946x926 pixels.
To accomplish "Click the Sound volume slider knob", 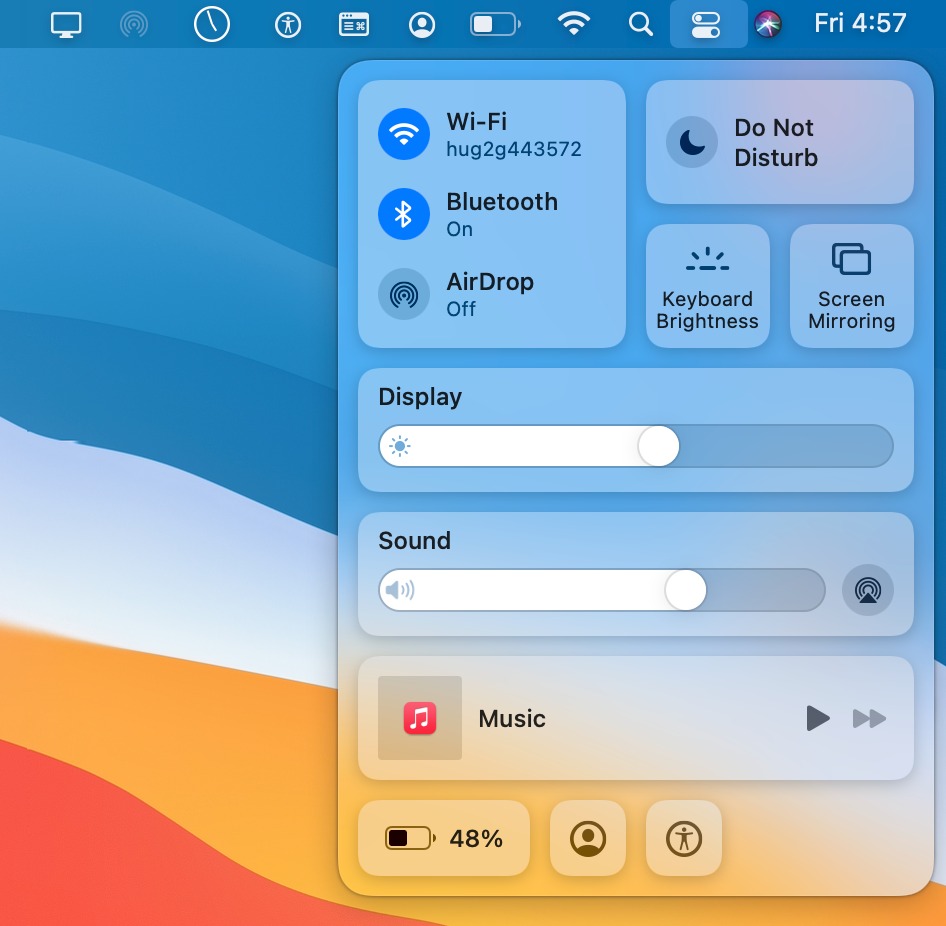I will pos(685,589).
